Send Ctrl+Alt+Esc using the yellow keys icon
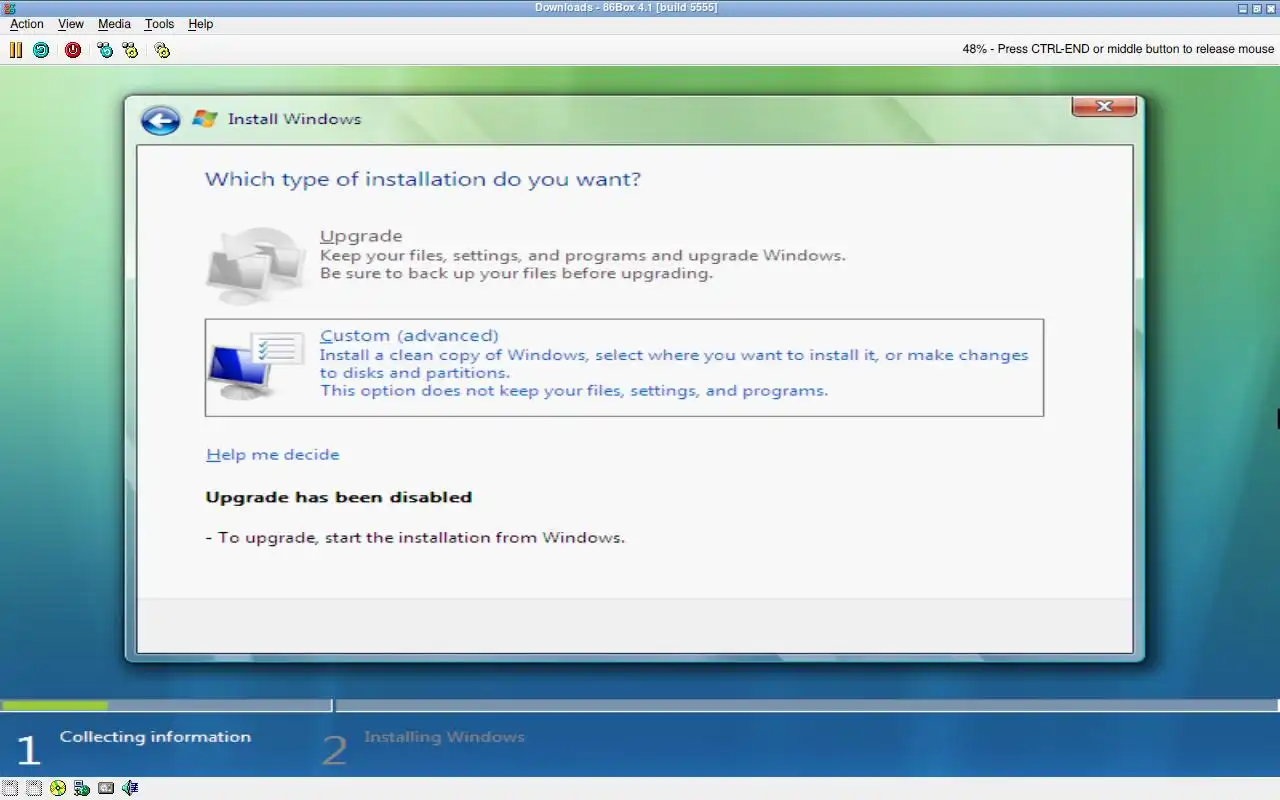 pos(130,49)
